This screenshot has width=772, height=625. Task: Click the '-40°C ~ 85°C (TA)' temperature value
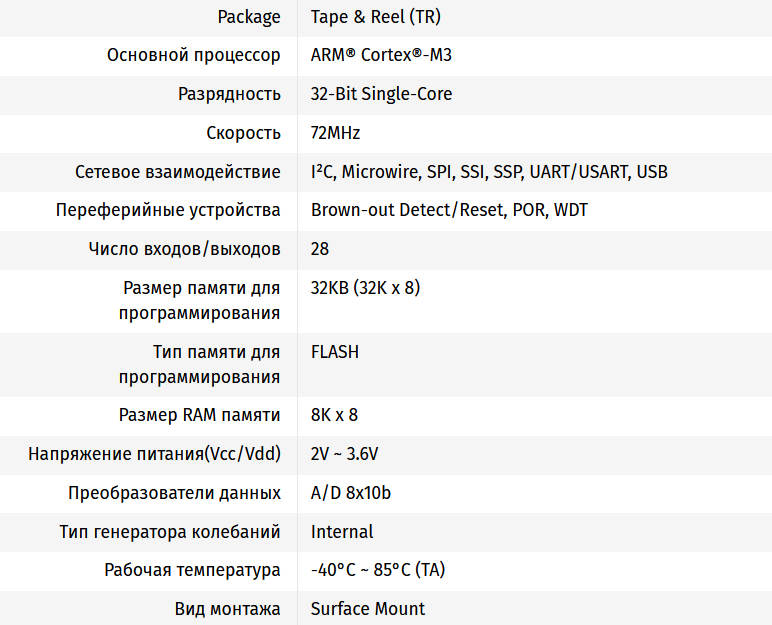[x=378, y=571]
